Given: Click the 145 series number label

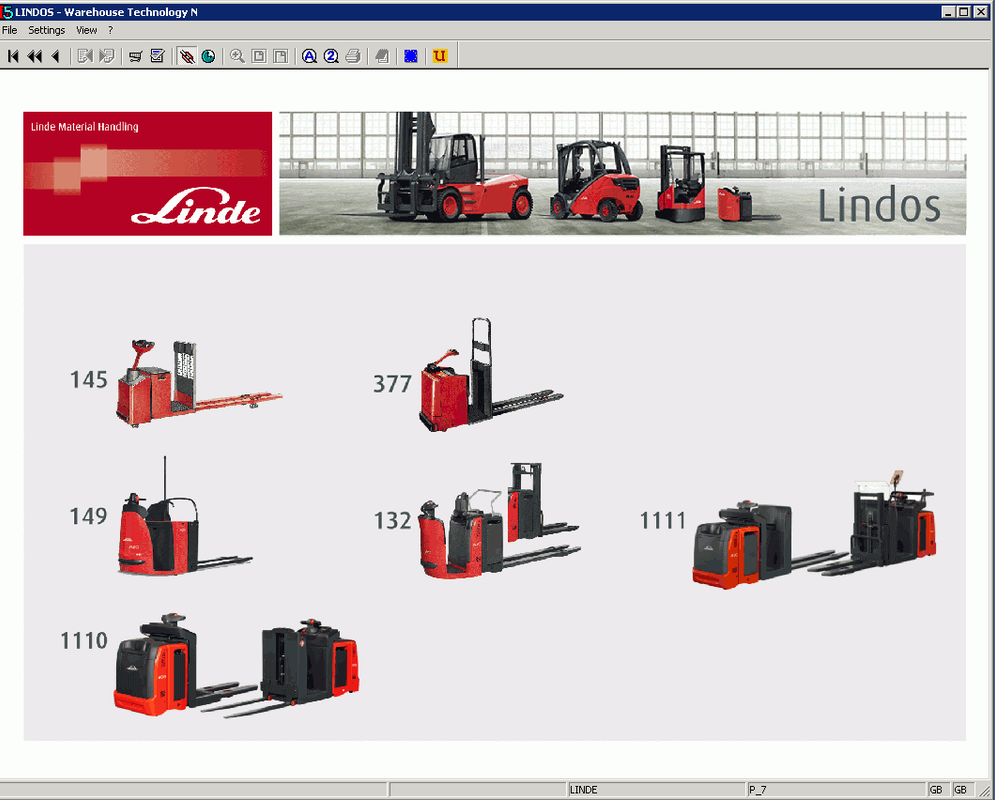Looking at the screenshot, I should pyautogui.click(x=89, y=379).
